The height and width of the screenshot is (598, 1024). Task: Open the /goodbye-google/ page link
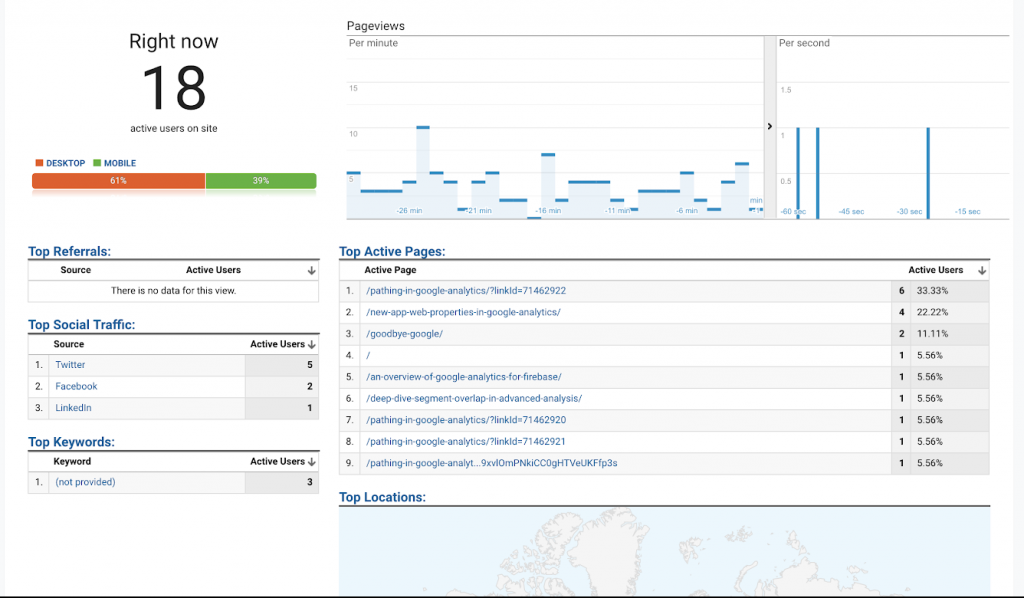coord(404,334)
